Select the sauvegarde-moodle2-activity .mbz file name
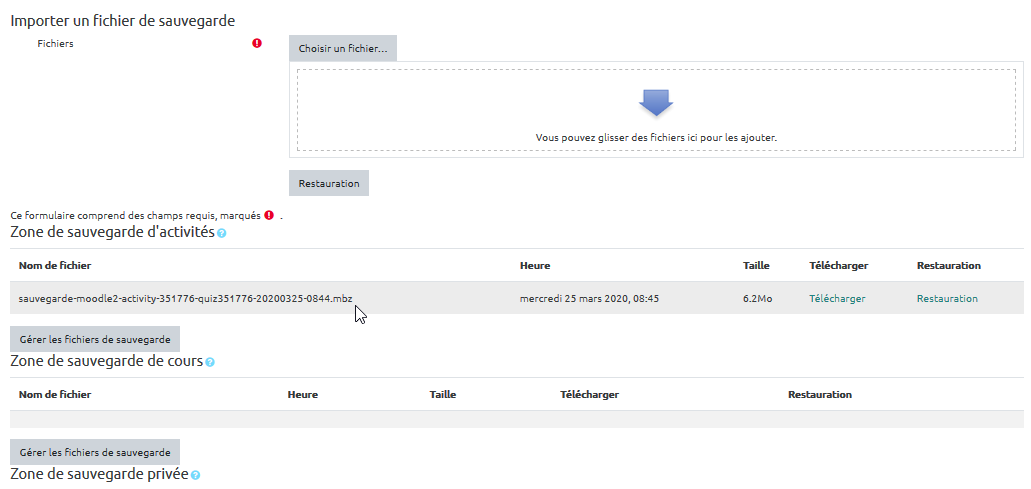1031x489 pixels. (x=185, y=298)
